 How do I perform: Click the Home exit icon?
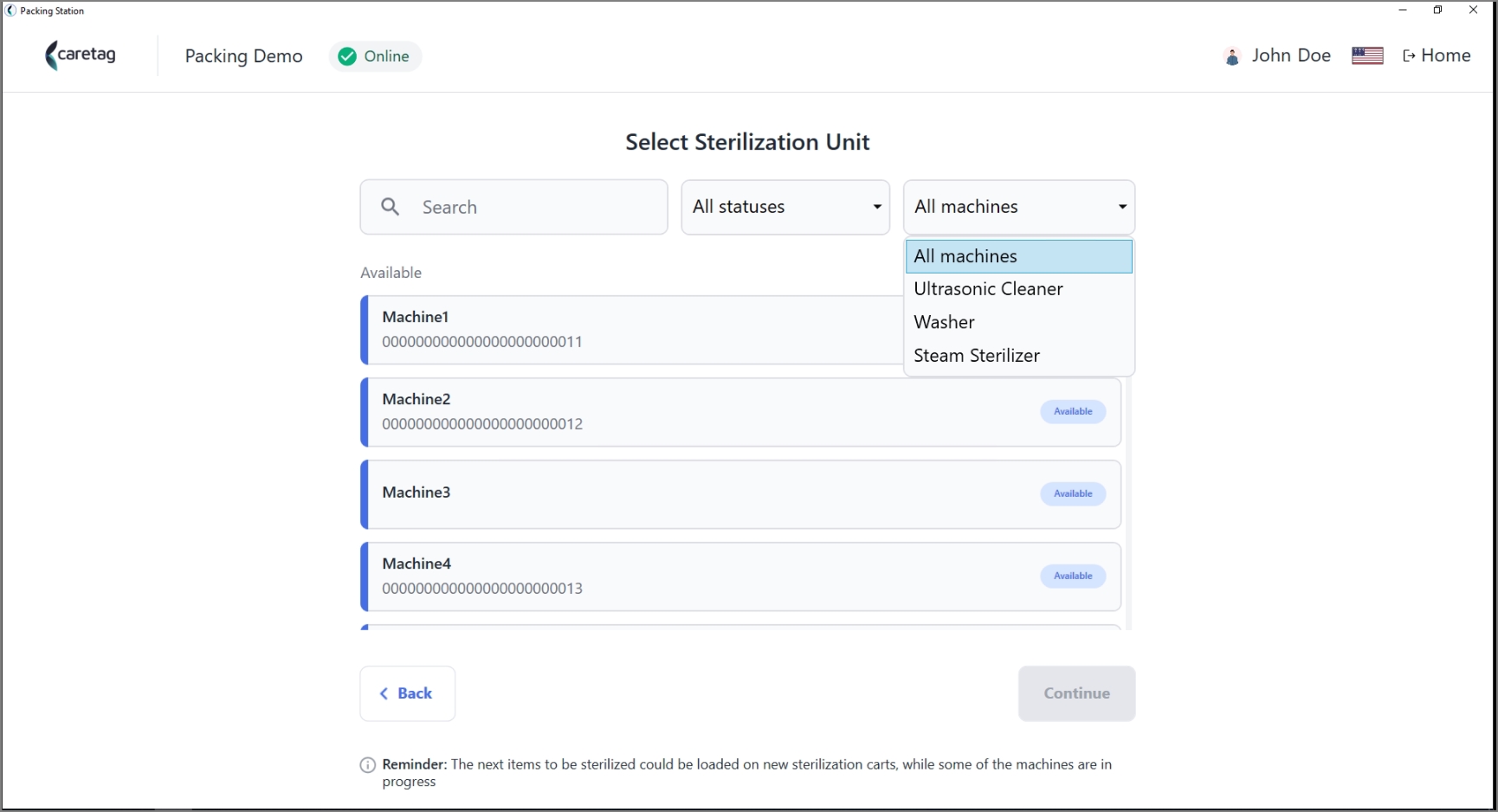[x=1409, y=56]
